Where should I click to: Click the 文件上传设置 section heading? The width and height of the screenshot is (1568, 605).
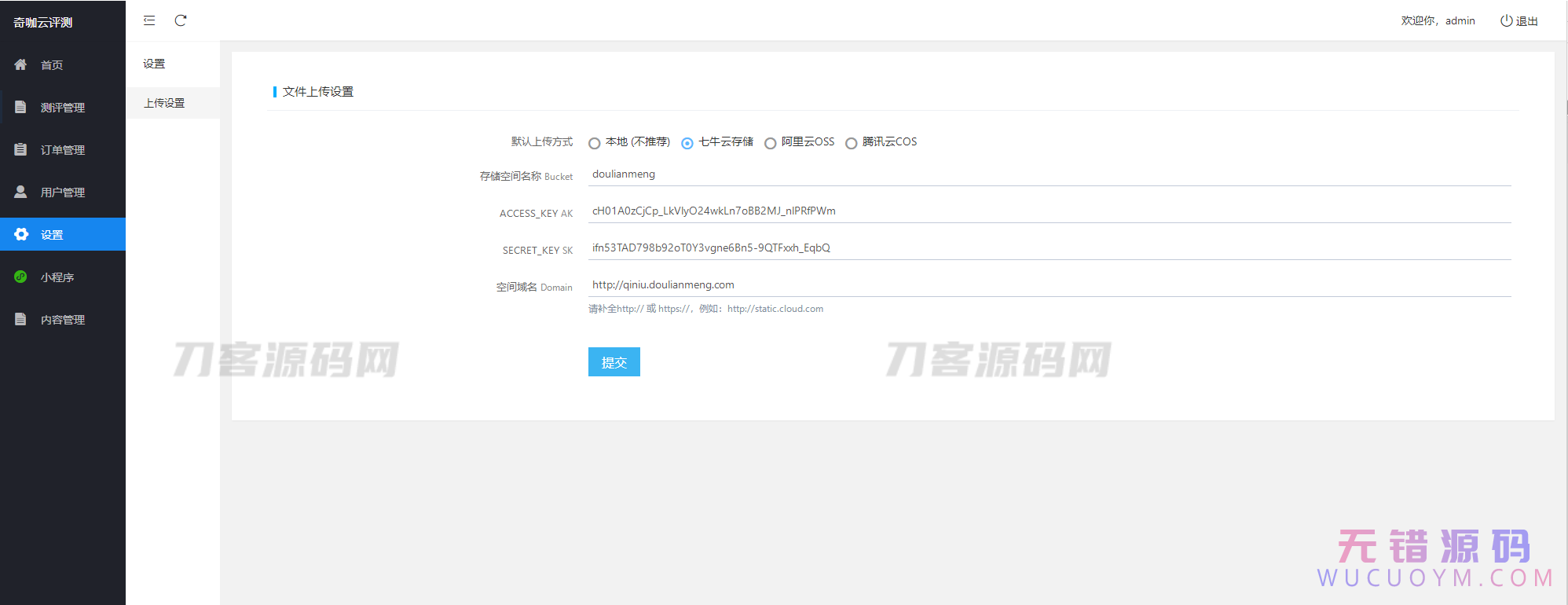click(318, 92)
